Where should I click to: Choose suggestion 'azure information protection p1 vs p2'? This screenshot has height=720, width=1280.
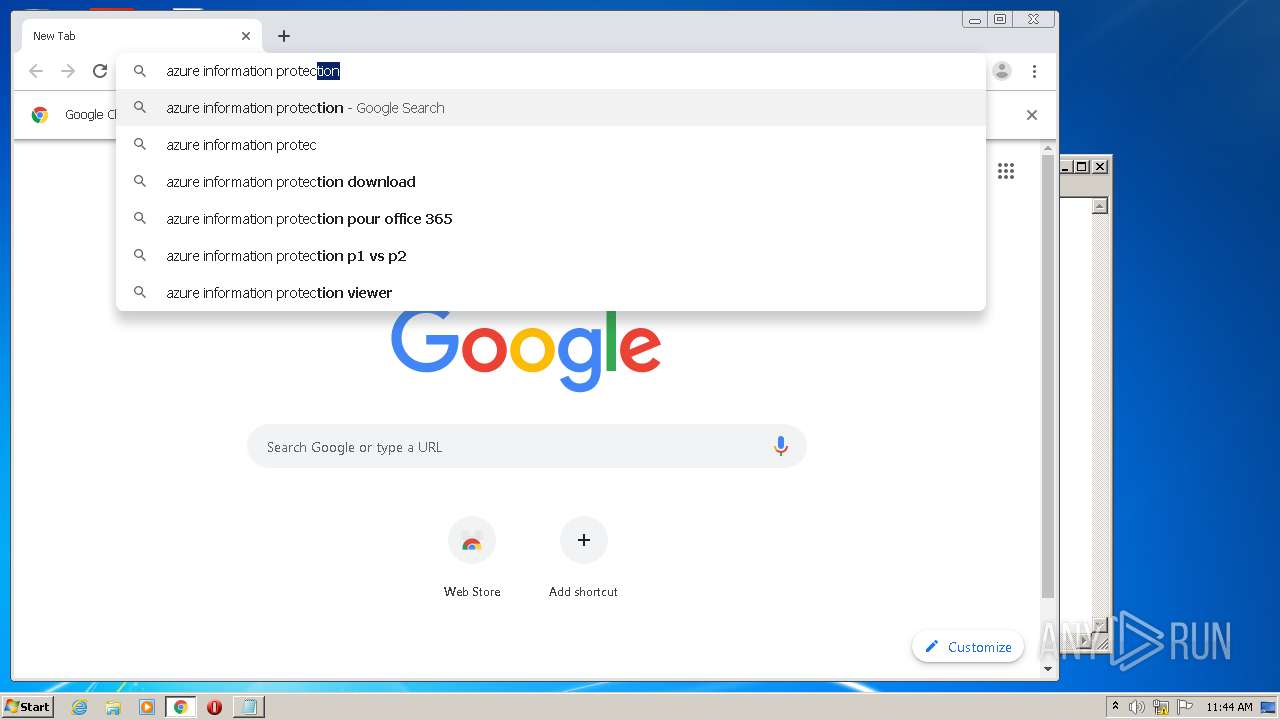[x=551, y=256]
